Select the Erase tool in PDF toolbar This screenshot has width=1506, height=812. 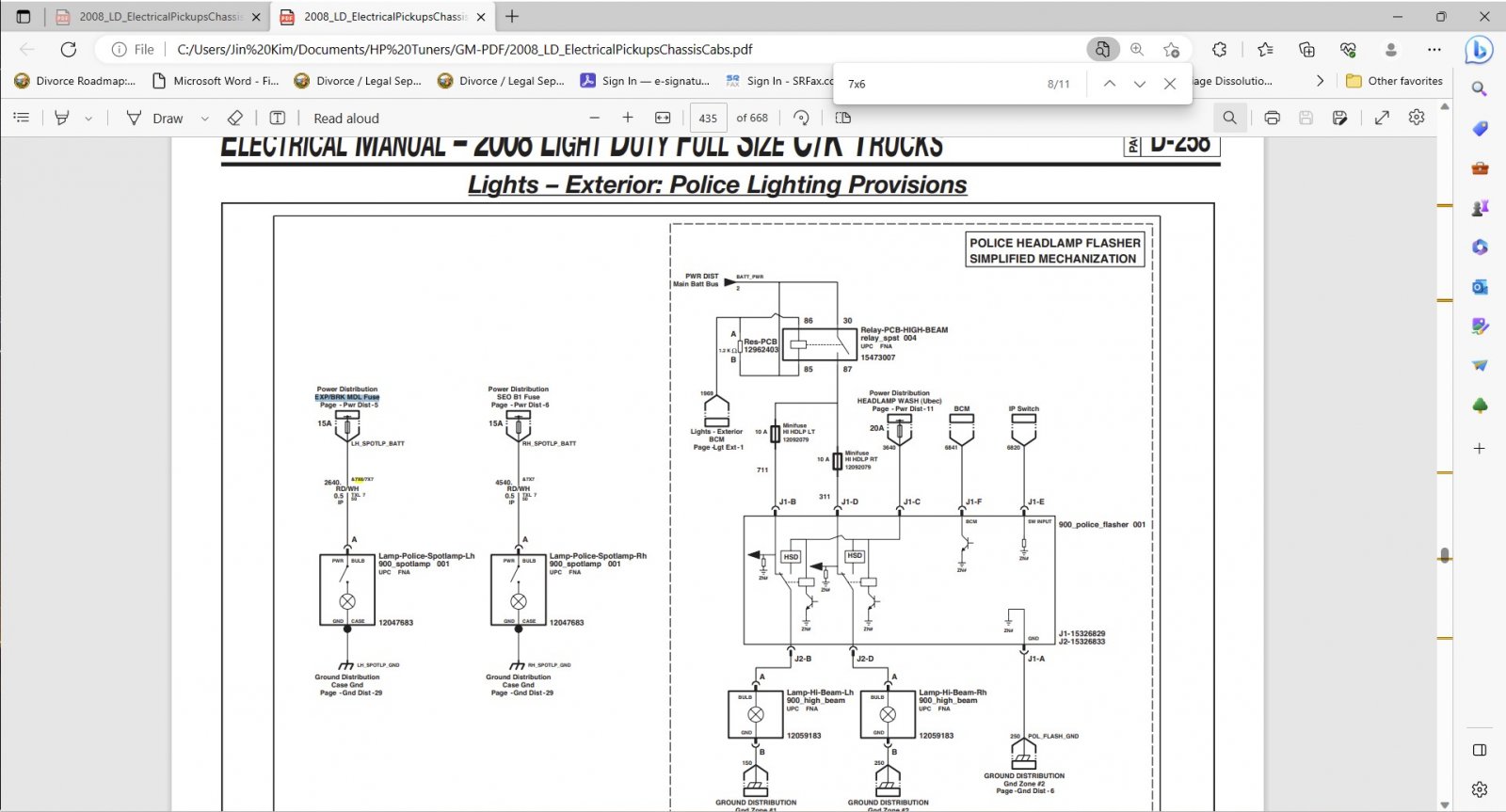235,118
